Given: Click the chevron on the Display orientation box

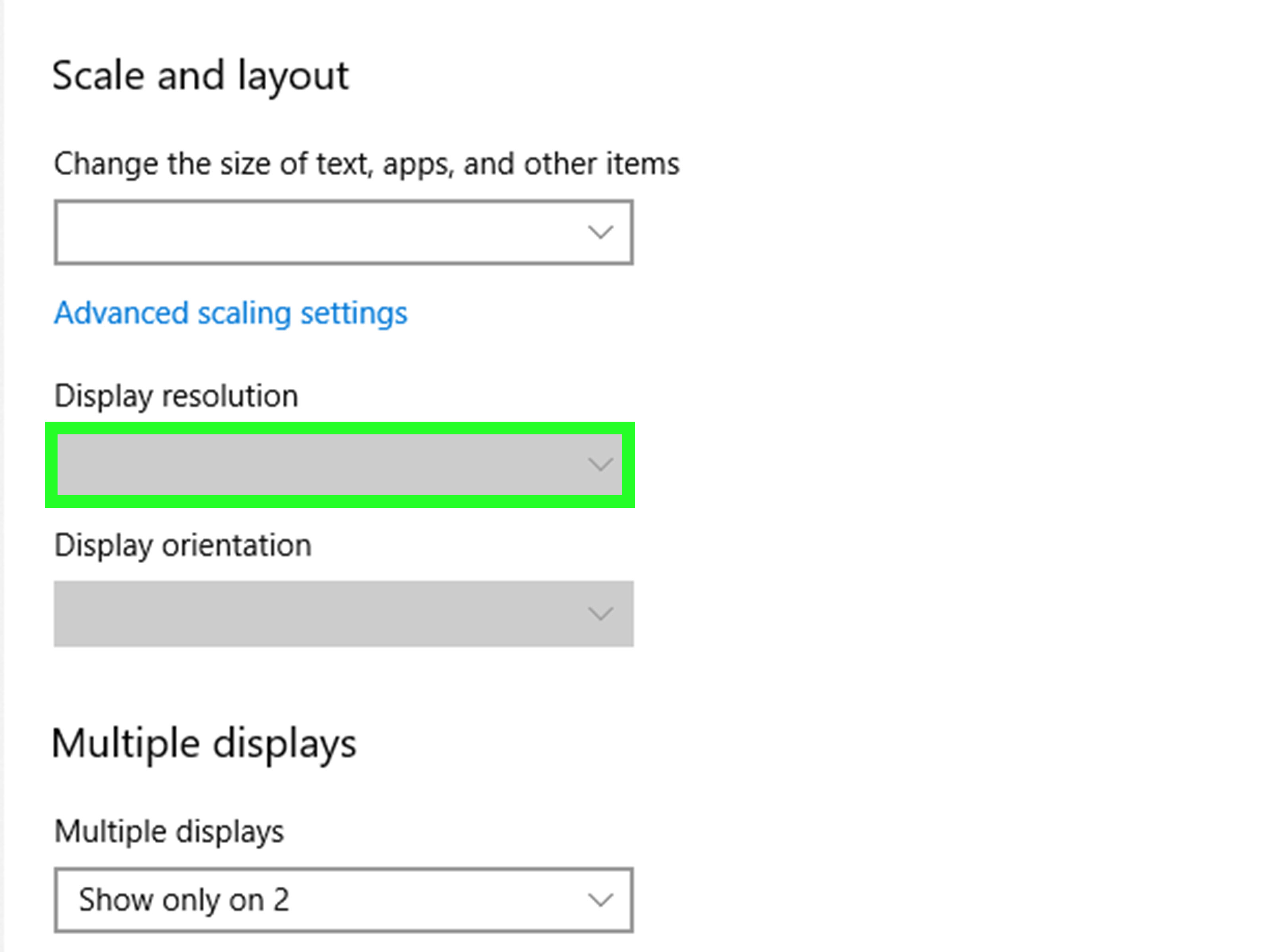Looking at the screenshot, I should (x=600, y=613).
